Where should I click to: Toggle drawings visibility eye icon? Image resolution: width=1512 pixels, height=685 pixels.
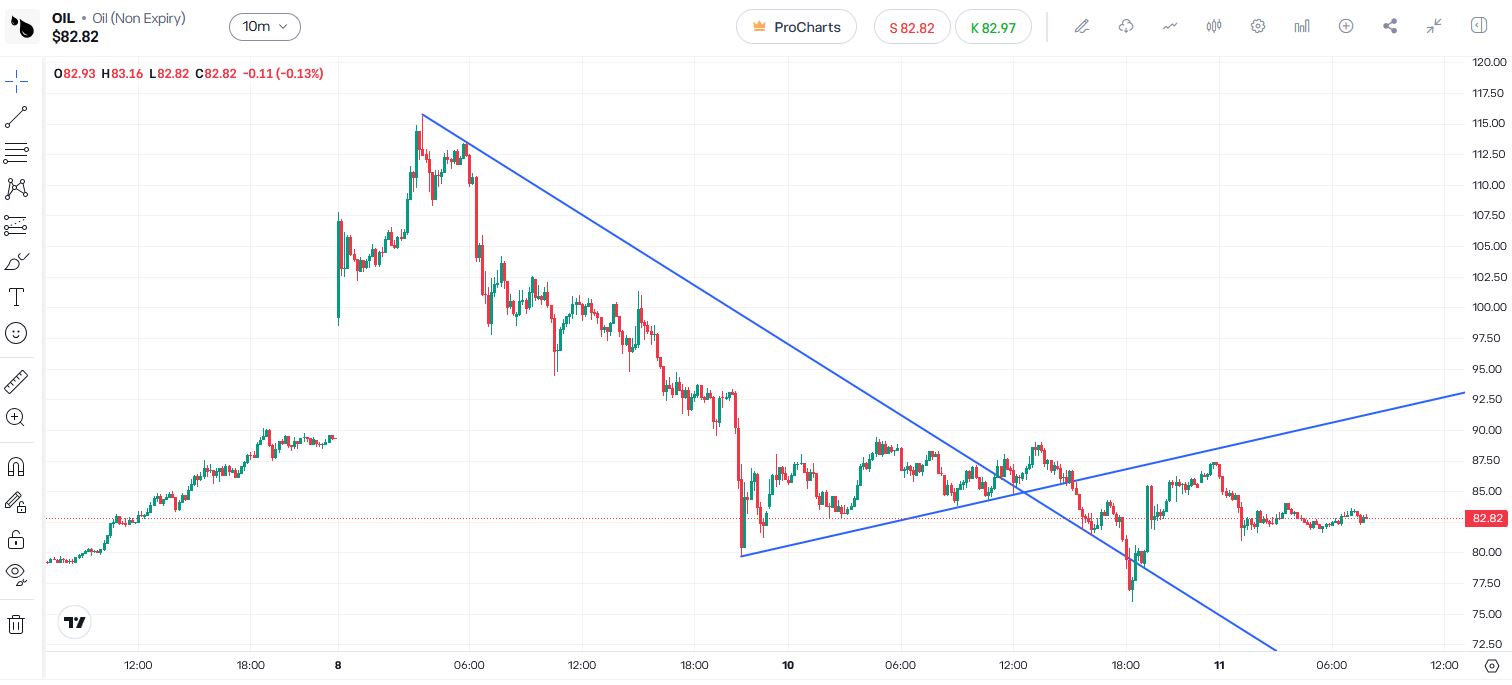click(16, 573)
